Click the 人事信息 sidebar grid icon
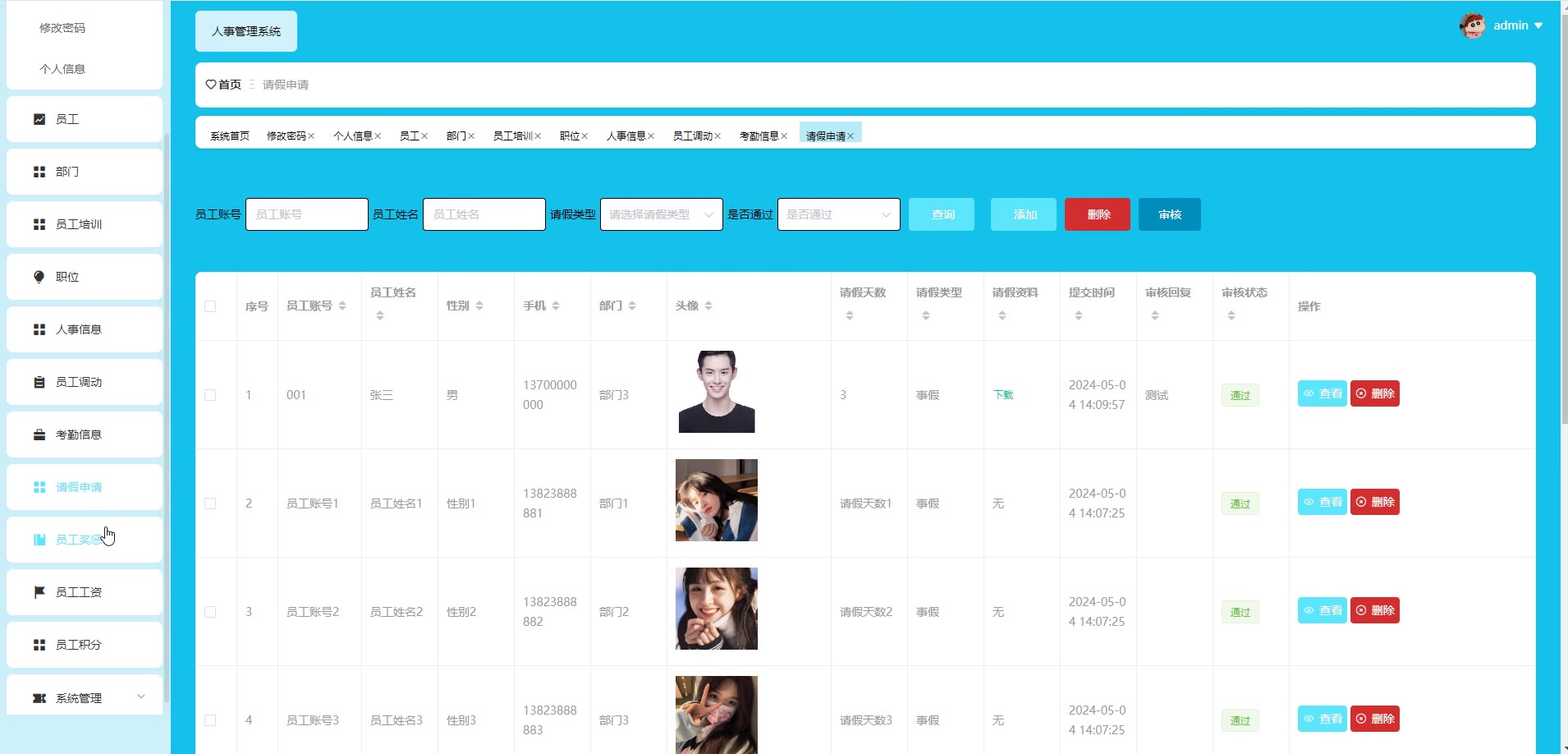This screenshot has height=754, width=1568. tap(39, 329)
